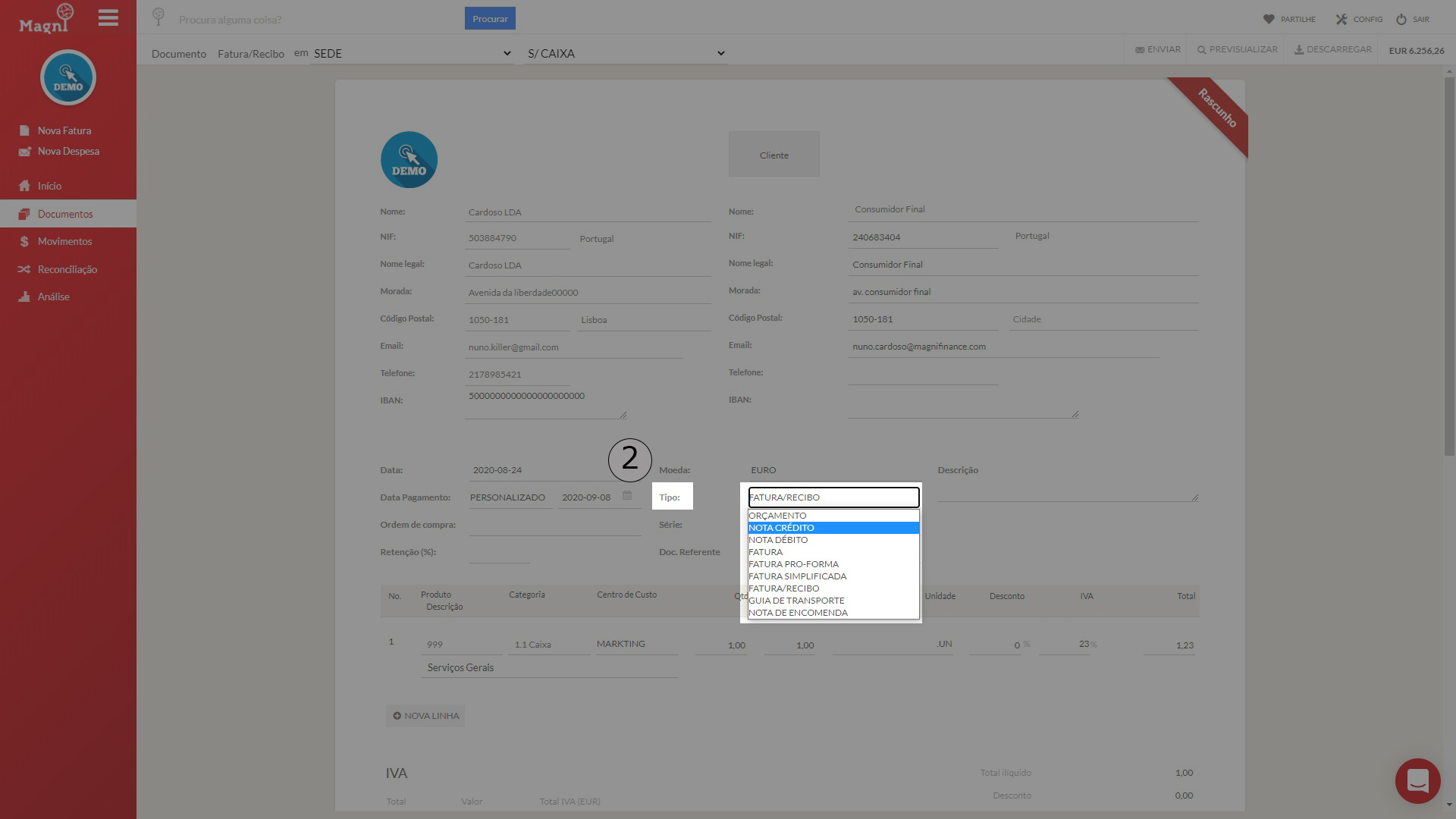Select FATURA SIMPLIFICADA option
1456x819 pixels.
833,576
